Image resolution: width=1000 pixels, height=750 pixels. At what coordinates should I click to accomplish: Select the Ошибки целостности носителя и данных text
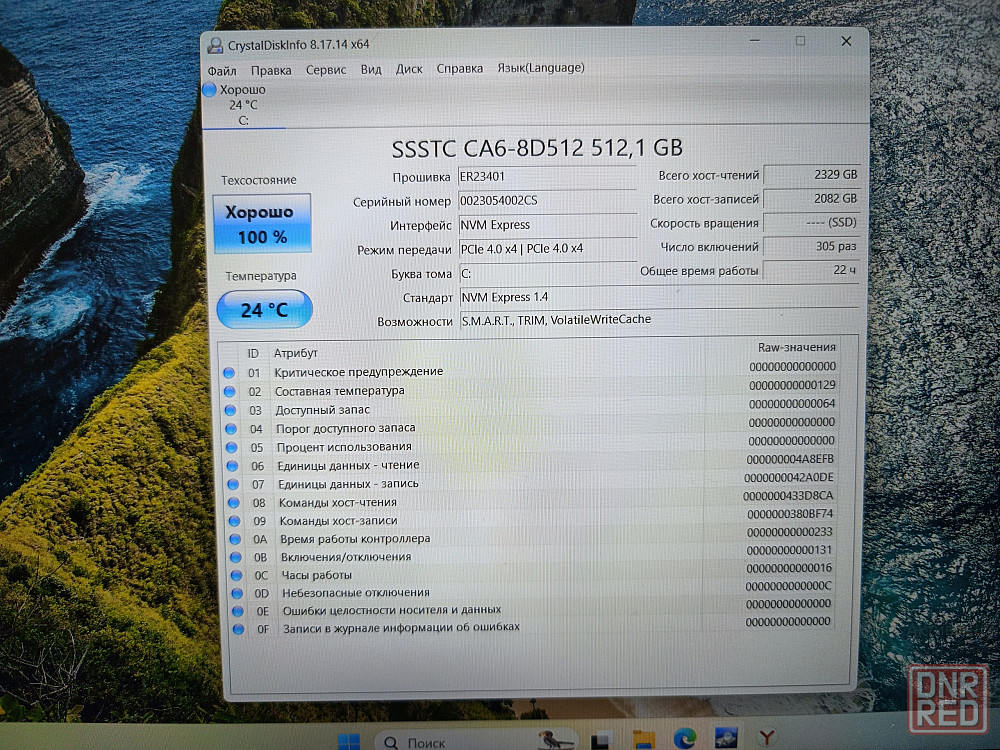click(x=392, y=610)
